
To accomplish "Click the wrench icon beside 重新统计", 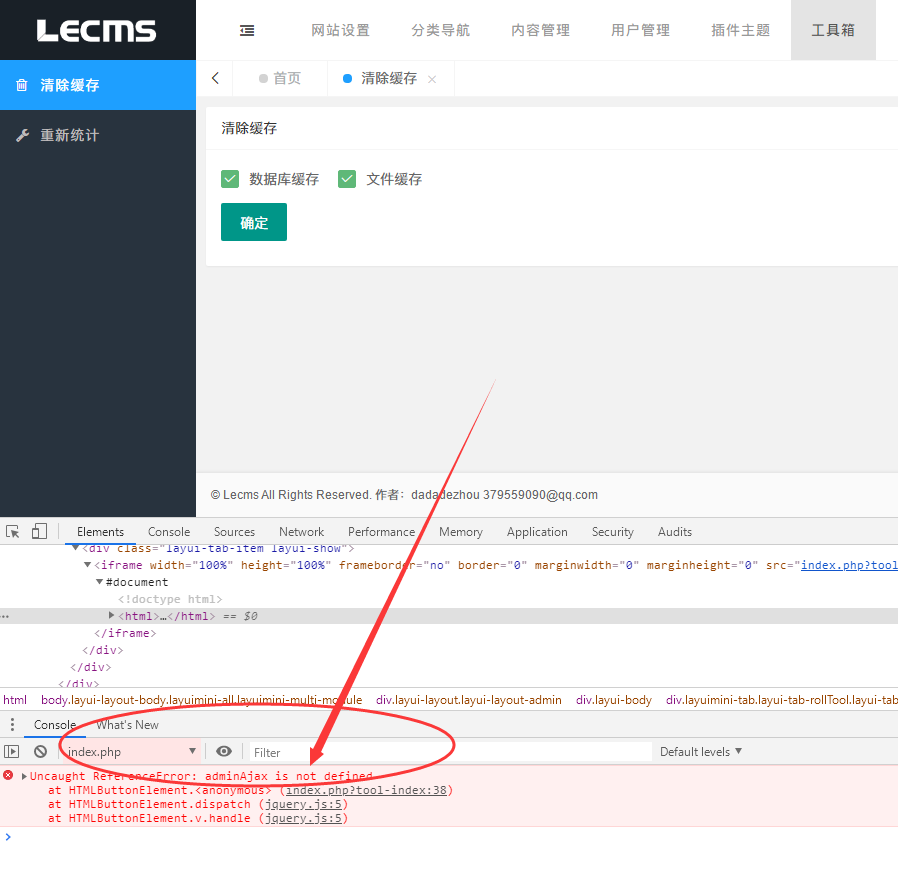I will pyautogui.click(x=24, y=134).
